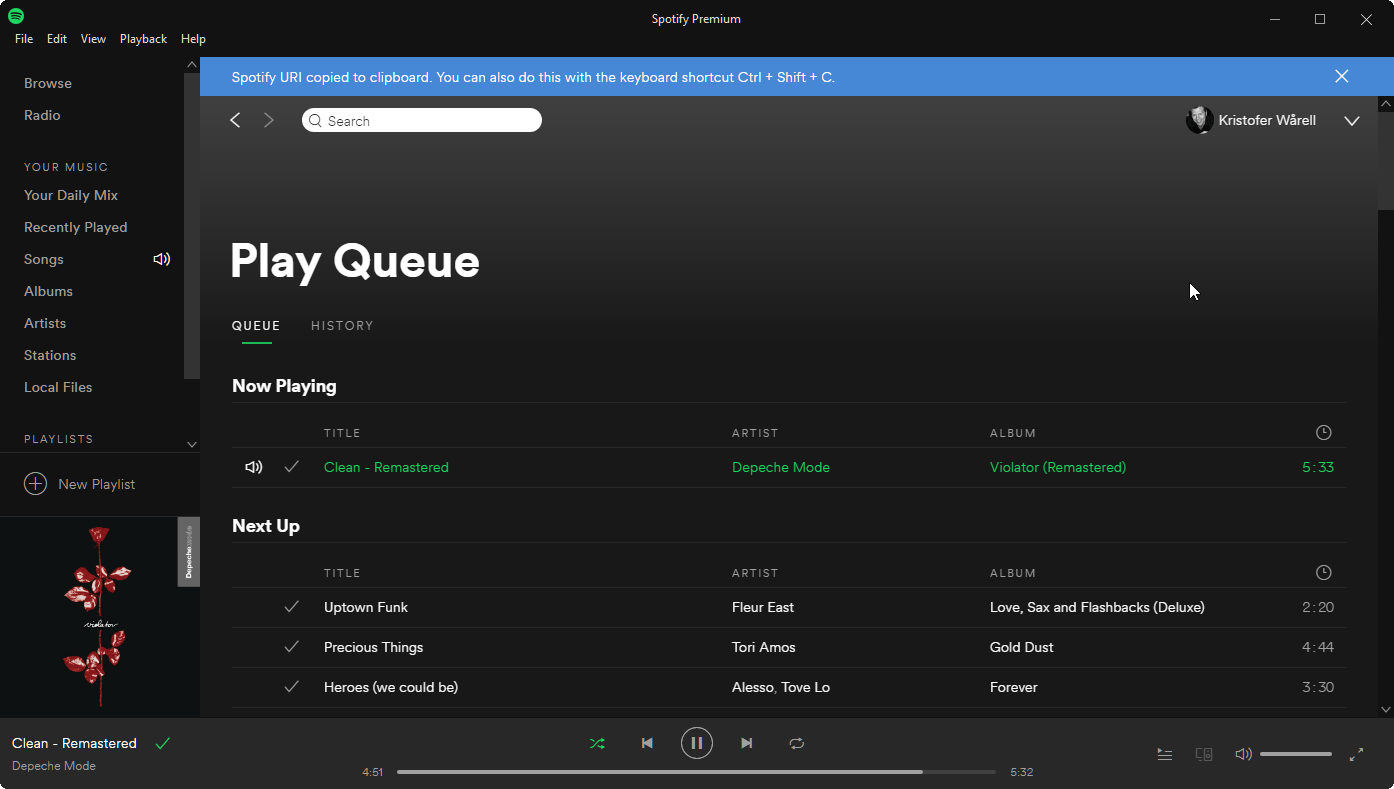This screenshot has width=1394, height=789.
Task: Click in the Search field
Action: click(422, 121)
